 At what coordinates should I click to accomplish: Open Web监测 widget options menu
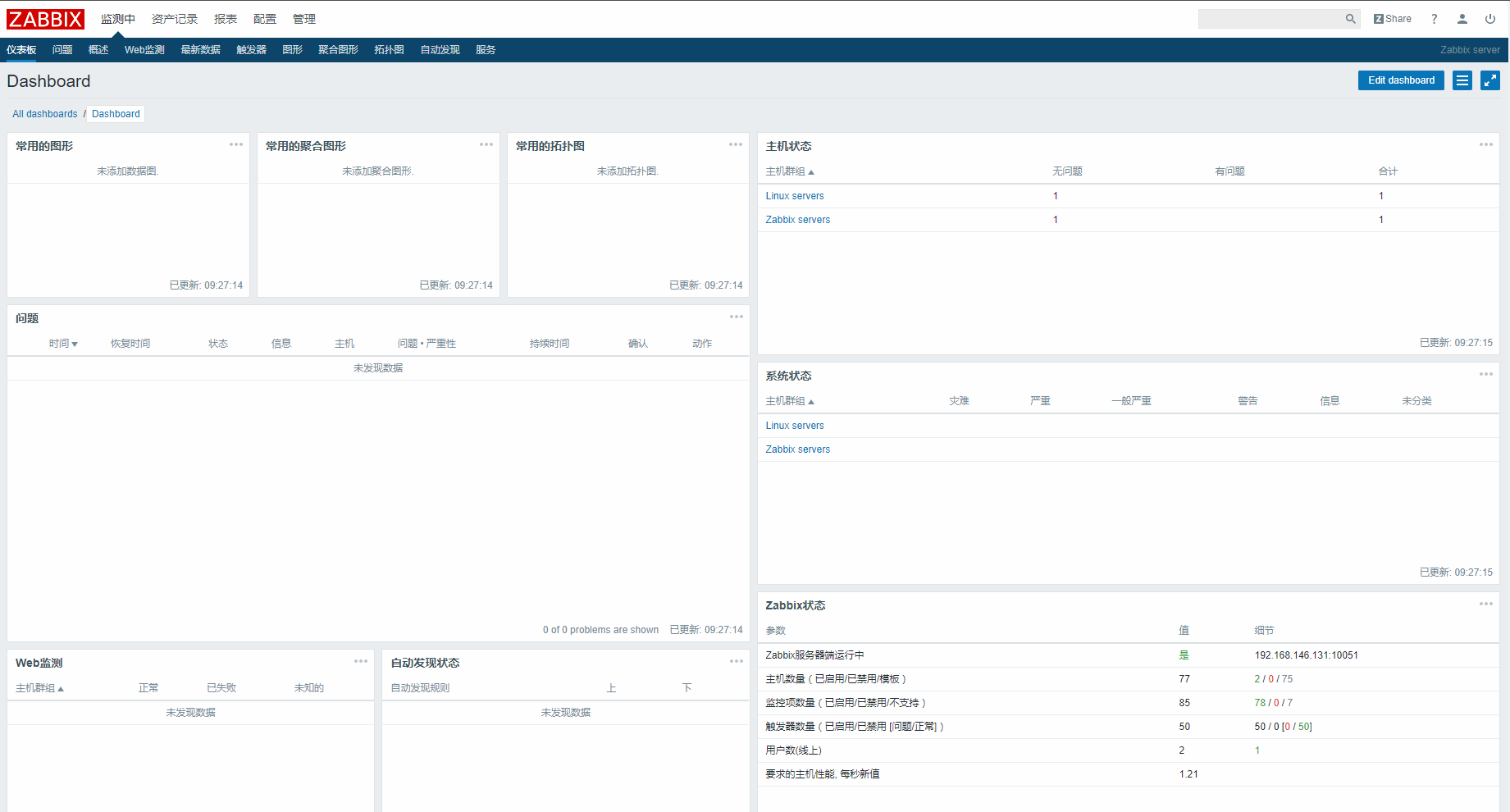(x=361, y=661)
